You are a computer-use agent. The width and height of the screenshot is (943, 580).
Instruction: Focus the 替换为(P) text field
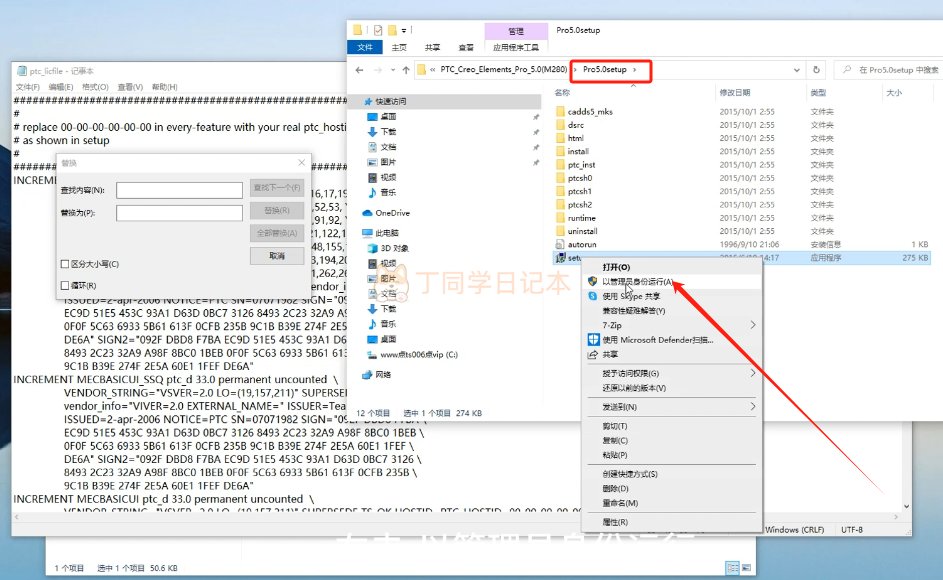pyautogui.click(x=179, y=213)
